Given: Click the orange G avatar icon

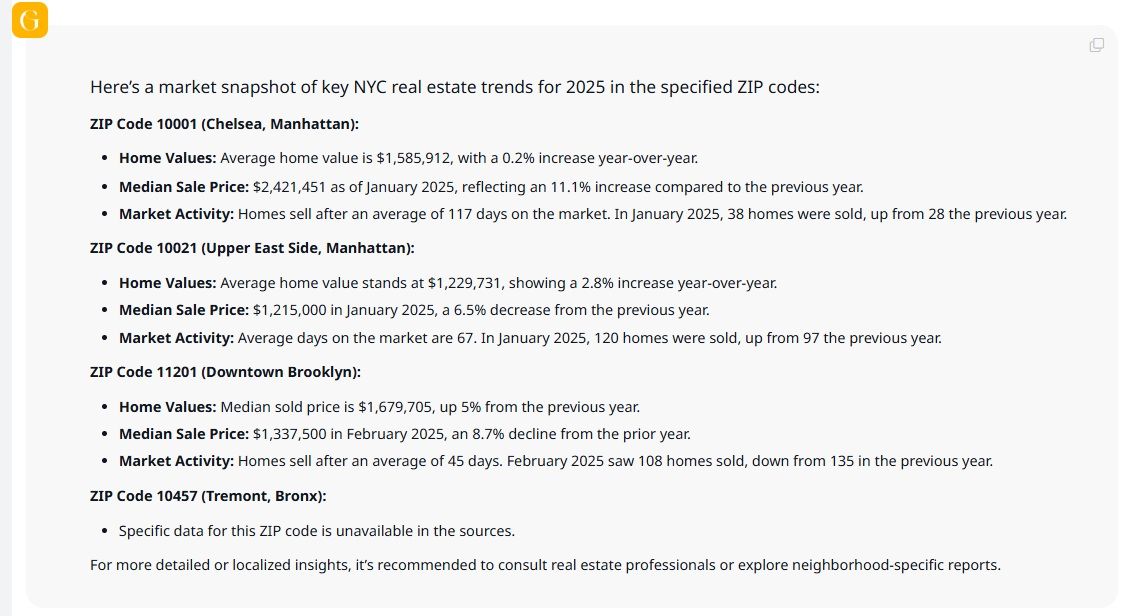Looking at the screenshot, I should [29, 19].
